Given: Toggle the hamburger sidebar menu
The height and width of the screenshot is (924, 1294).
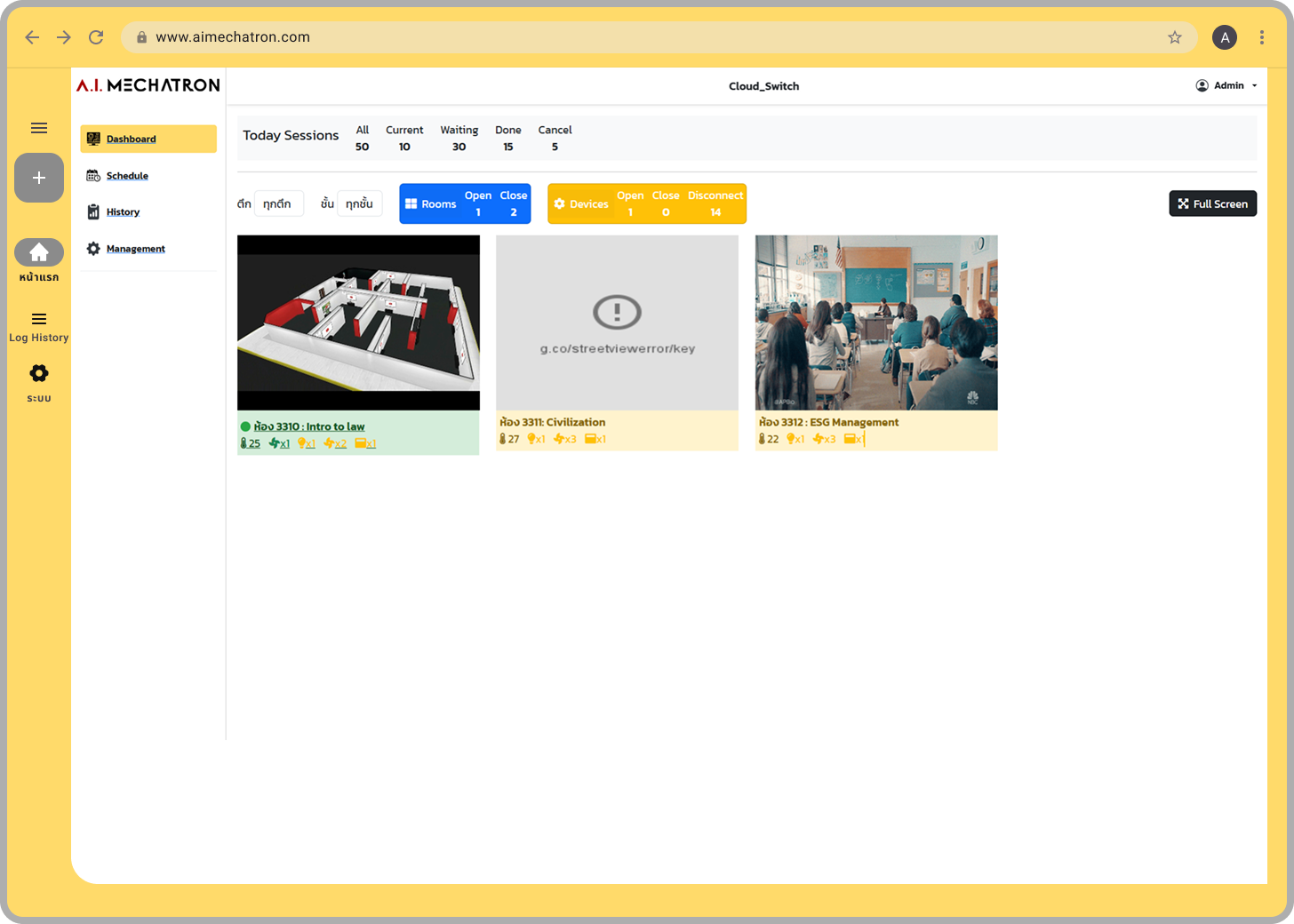Looking at the screenshot, I should click(39, 128).
